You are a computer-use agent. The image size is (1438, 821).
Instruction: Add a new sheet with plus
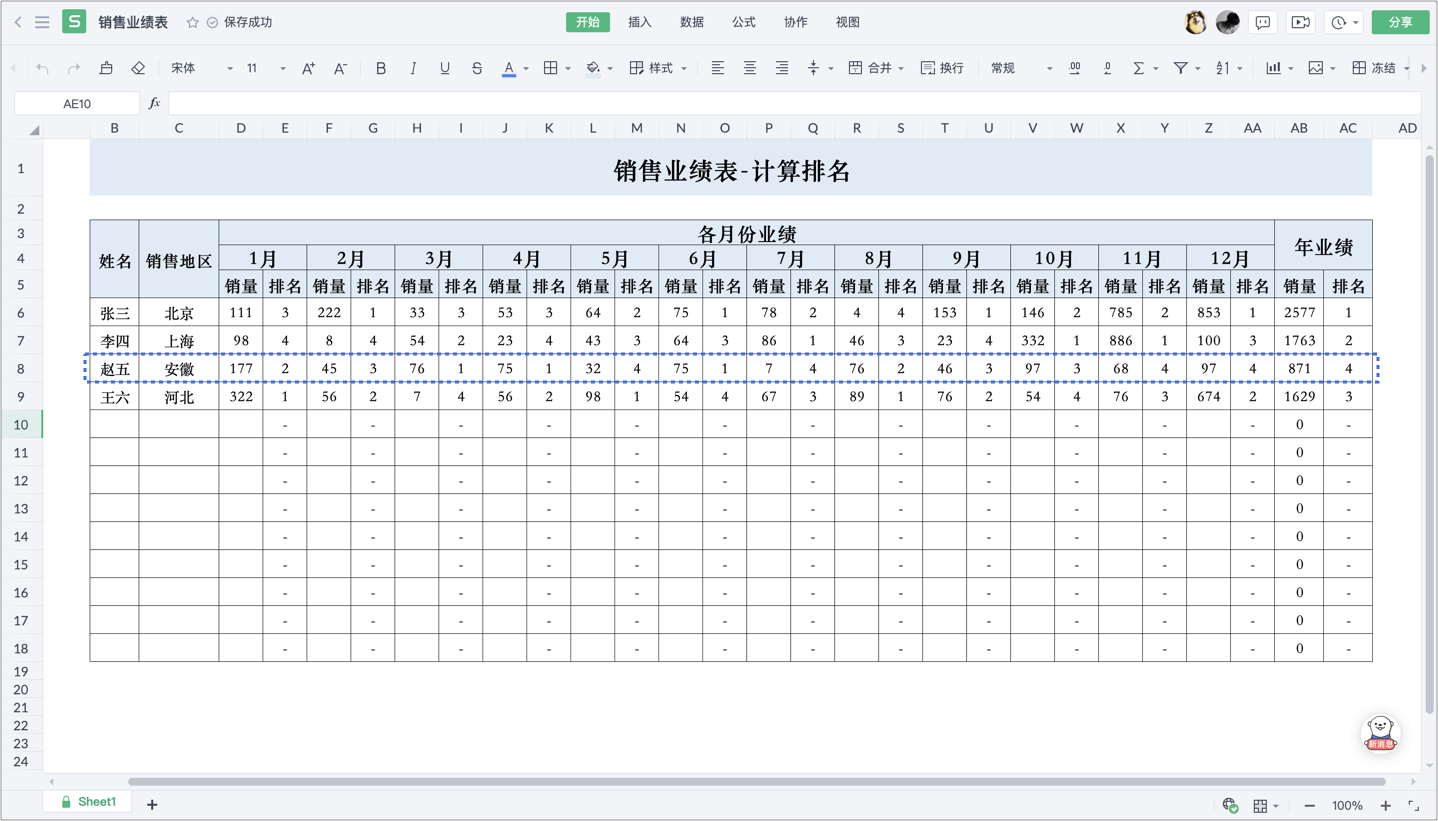point(152,804)
